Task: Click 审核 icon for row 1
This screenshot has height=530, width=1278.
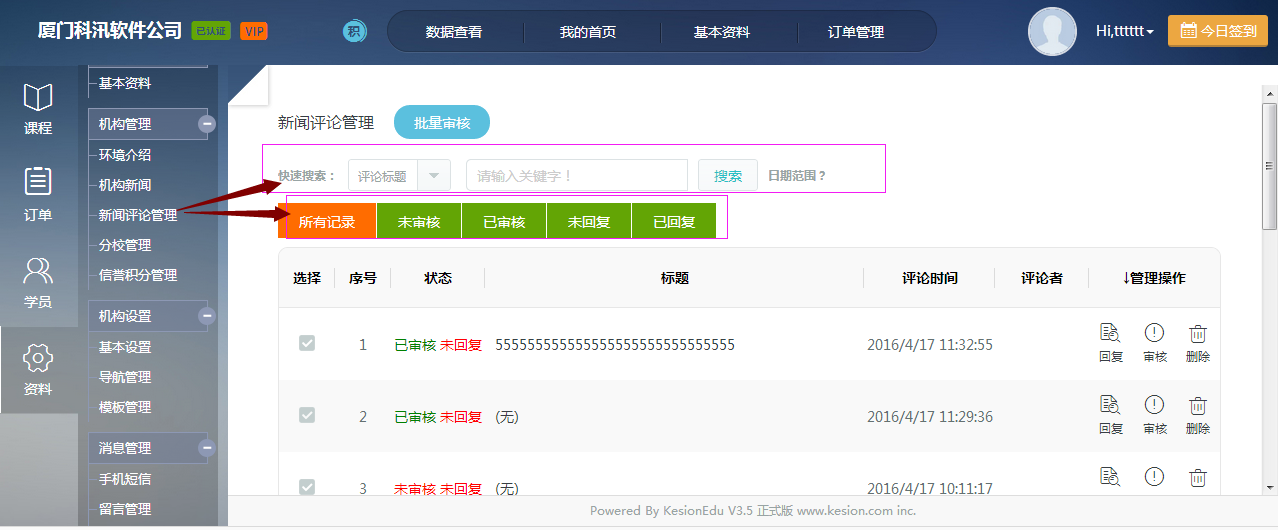Action: pos(1154,334)
